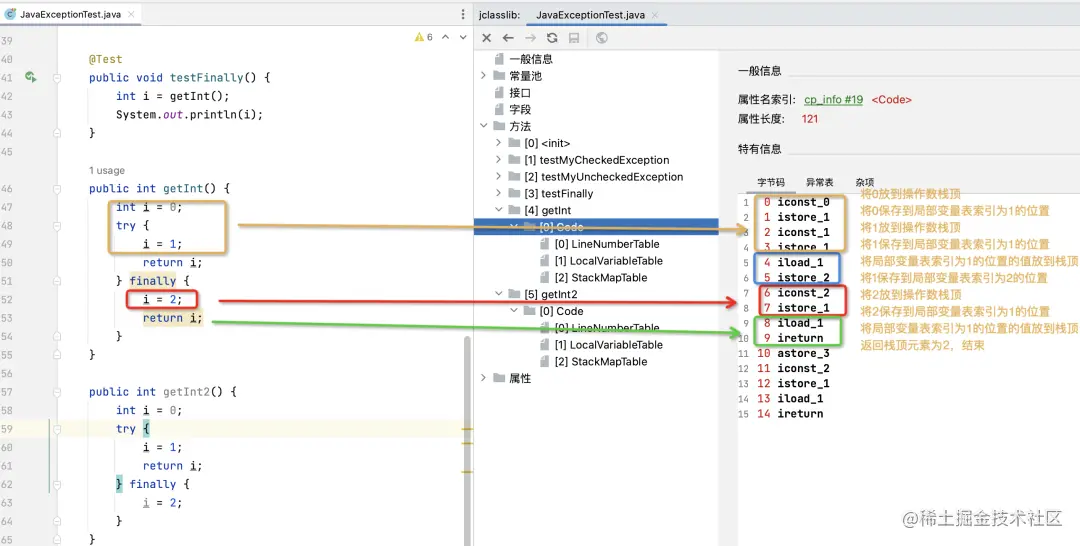
Task: Reload the class file with refresh icon
Action: pyautogui.click(x=552, y=39)
